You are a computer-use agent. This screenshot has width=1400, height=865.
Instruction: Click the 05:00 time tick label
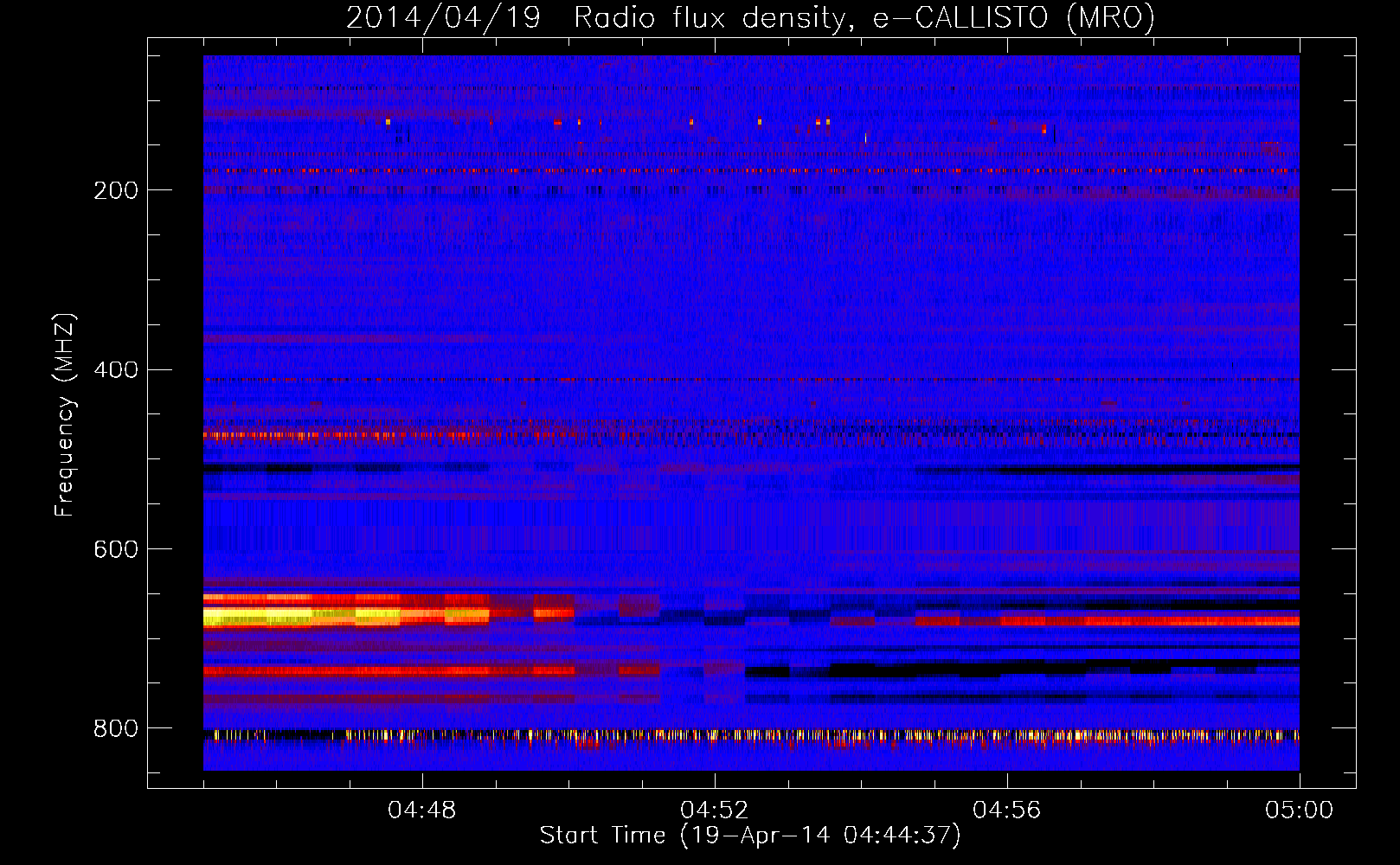(1300, 811)
